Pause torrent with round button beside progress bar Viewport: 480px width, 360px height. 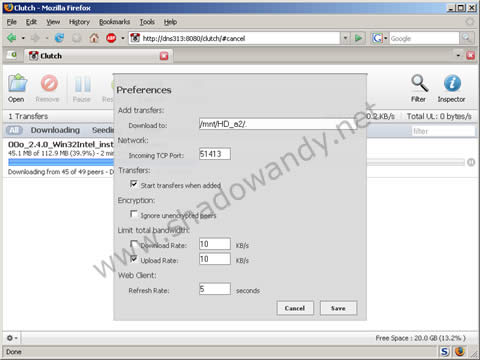pyautogui.click(x=471, y=162)
